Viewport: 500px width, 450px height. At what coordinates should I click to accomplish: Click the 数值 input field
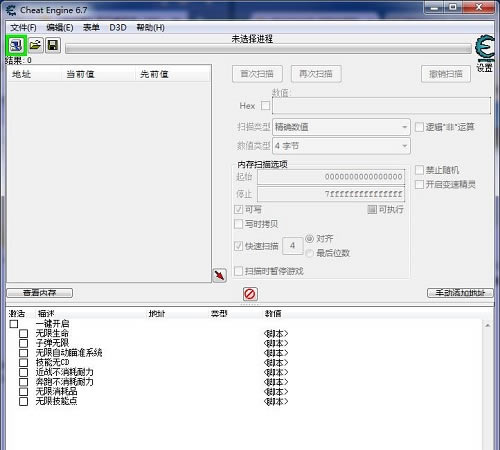coord(381,106)
